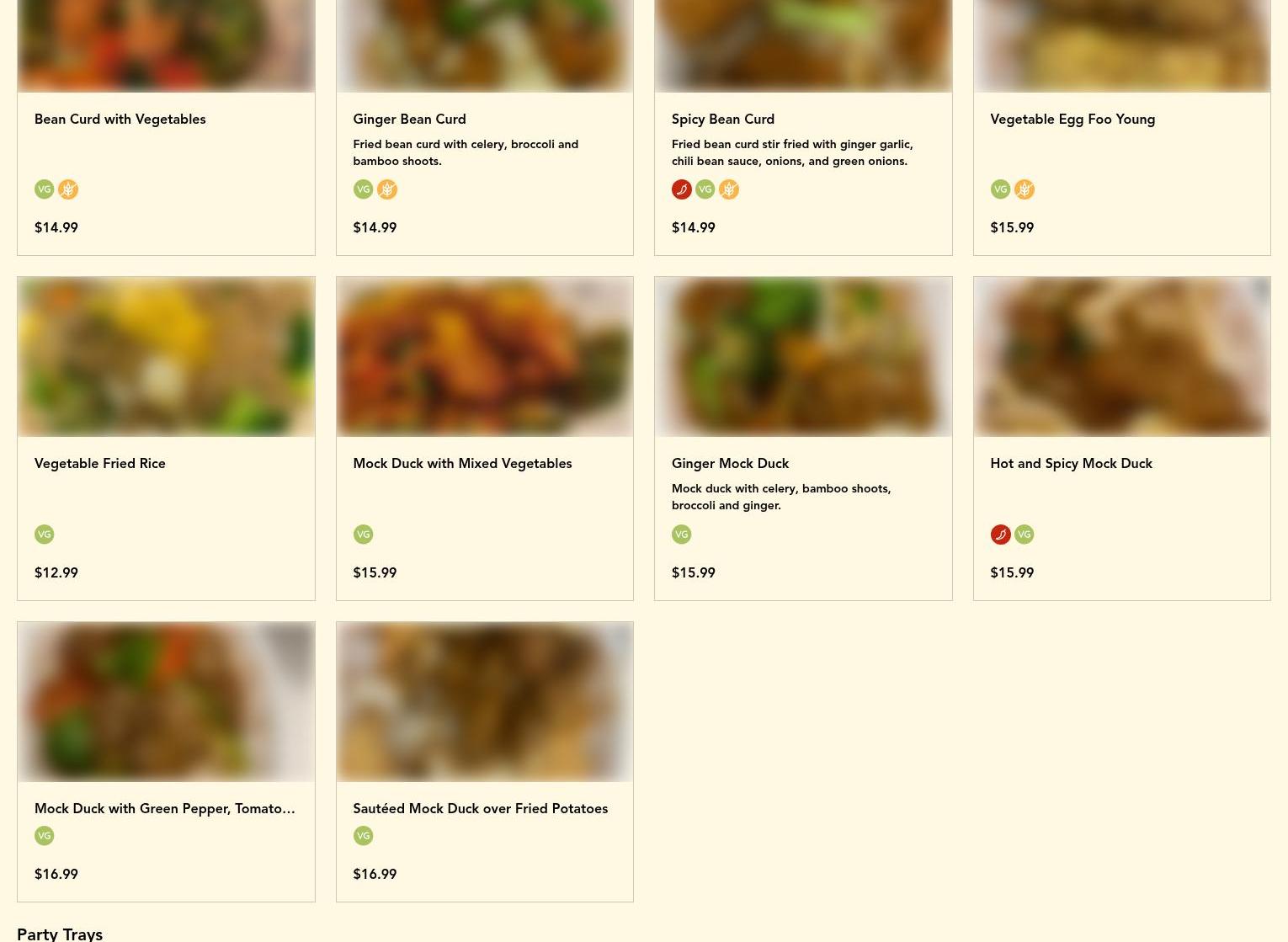Screen dimensions: 1288x942
Task: Click the VG icon on Sautéed Mock Duck over Fried Potatoes
Action: pyautogui.click(x=363, y=836)
